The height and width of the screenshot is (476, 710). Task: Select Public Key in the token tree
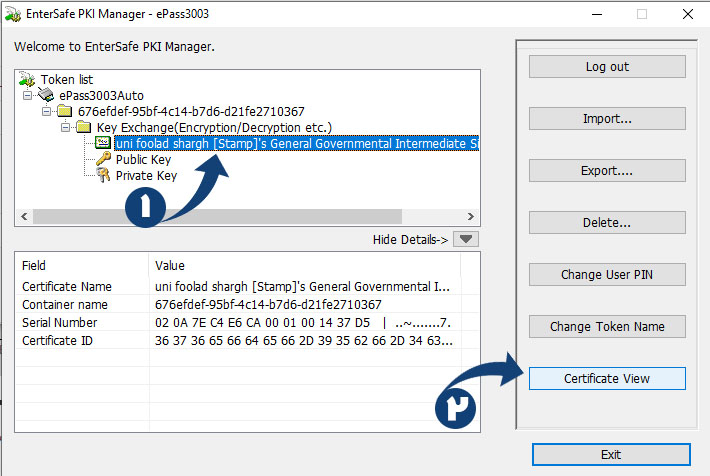pos(143,159)
